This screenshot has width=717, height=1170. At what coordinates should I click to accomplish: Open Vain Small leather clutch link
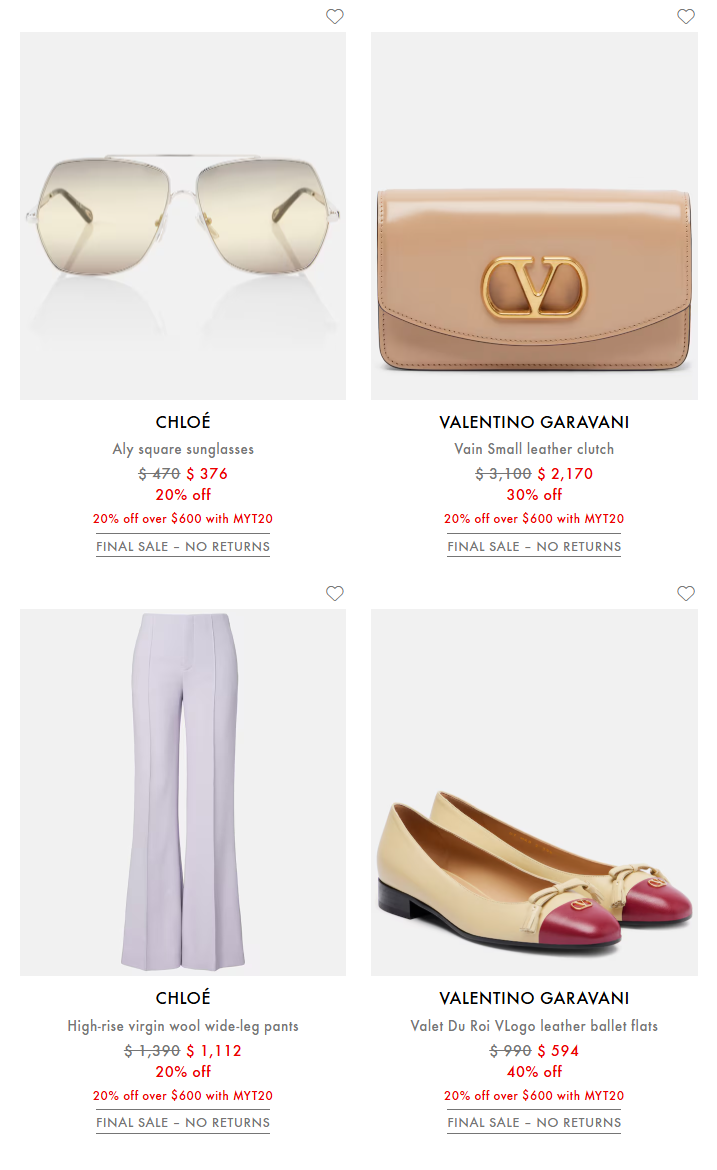(534, 449)
